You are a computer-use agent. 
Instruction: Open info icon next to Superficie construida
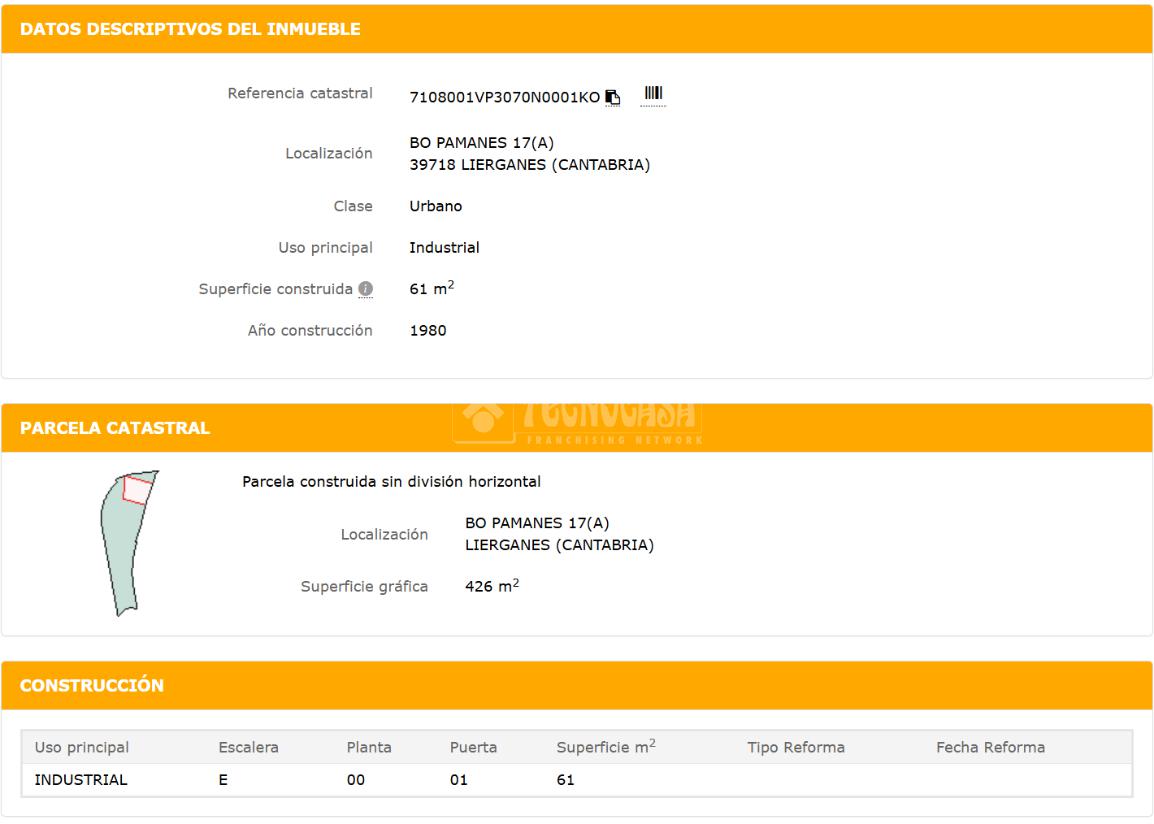pos(366,290)
